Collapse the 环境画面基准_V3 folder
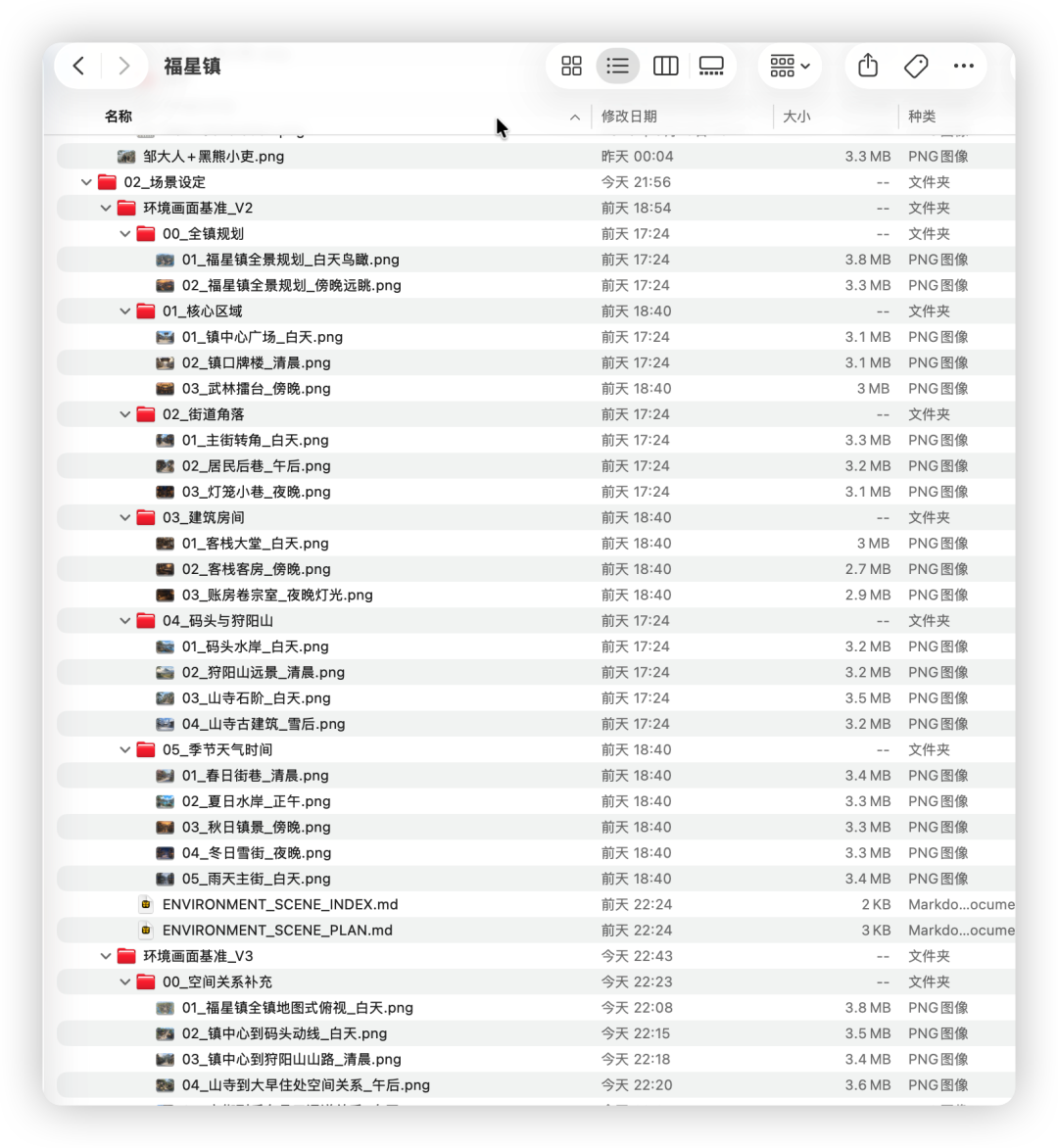The image size is (1058, 1148). (x=106, y=956)
